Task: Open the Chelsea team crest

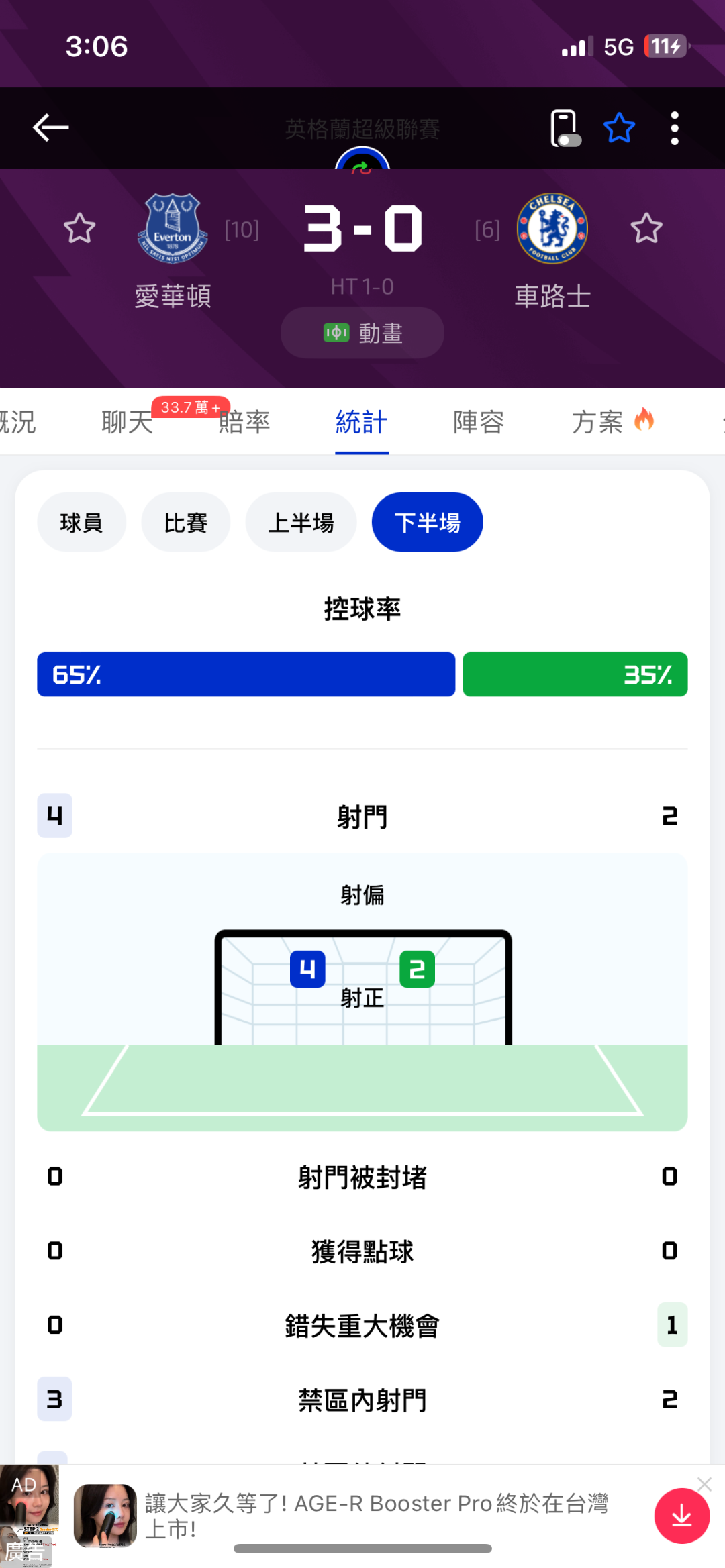Action: (x=552, y=228)
